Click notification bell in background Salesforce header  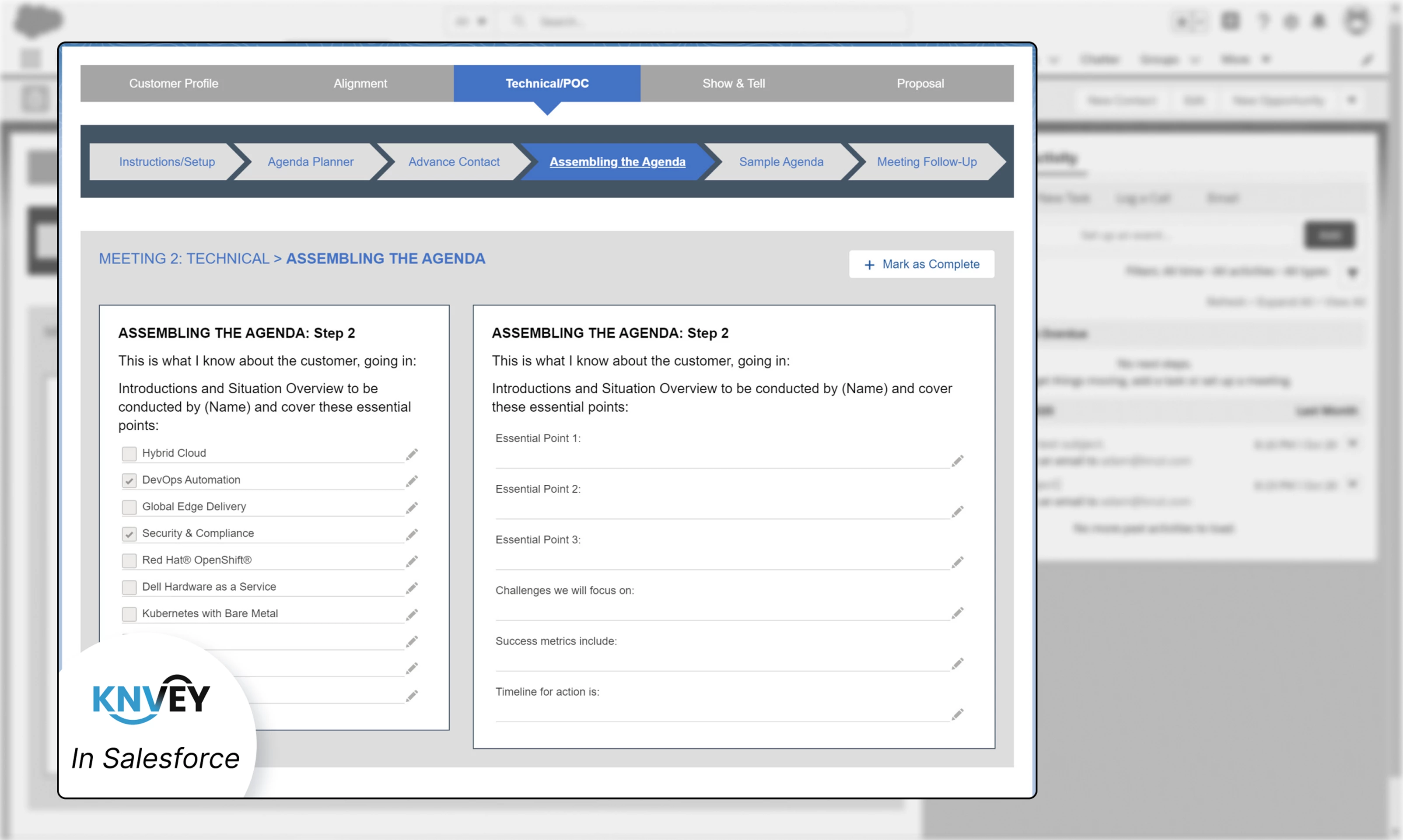pyautogui.click(x=1319, y=21)
